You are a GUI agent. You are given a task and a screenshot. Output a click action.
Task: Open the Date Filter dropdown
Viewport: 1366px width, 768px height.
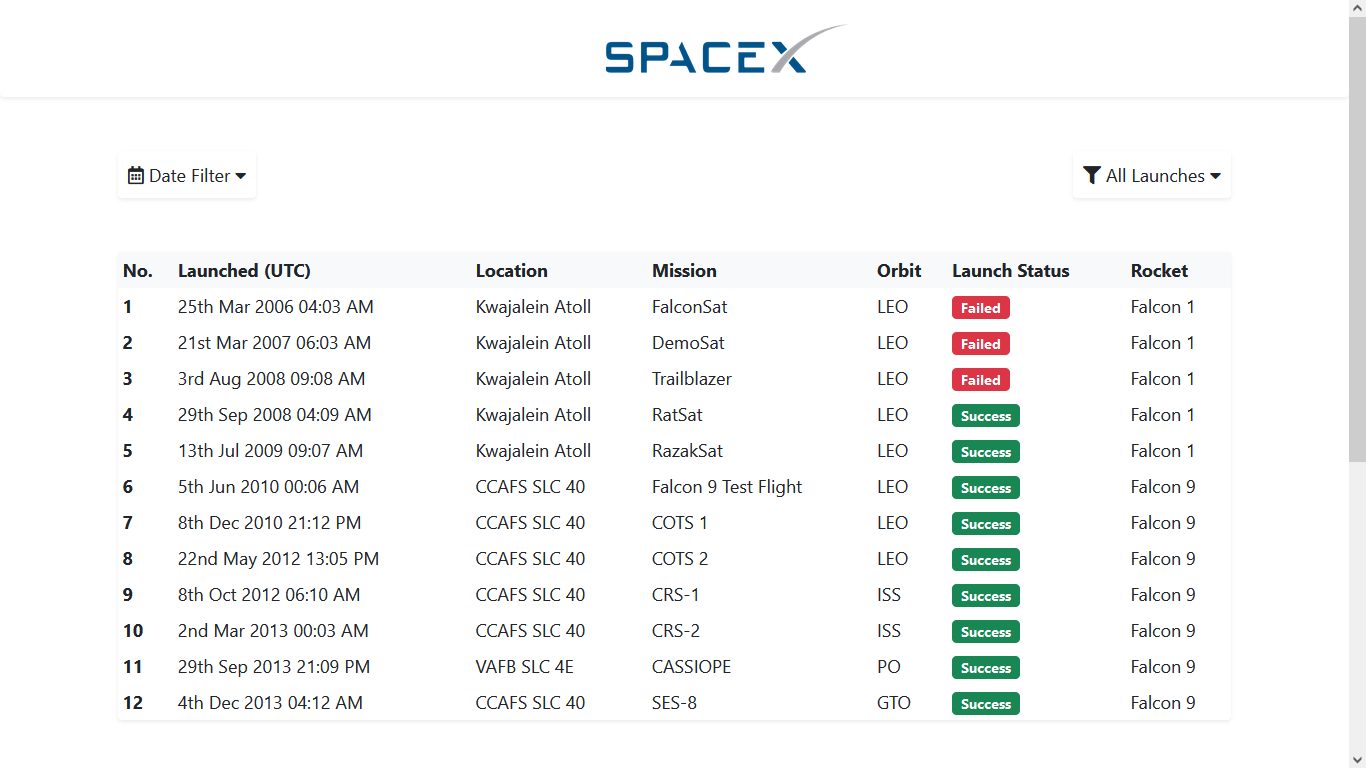point(186,175)
